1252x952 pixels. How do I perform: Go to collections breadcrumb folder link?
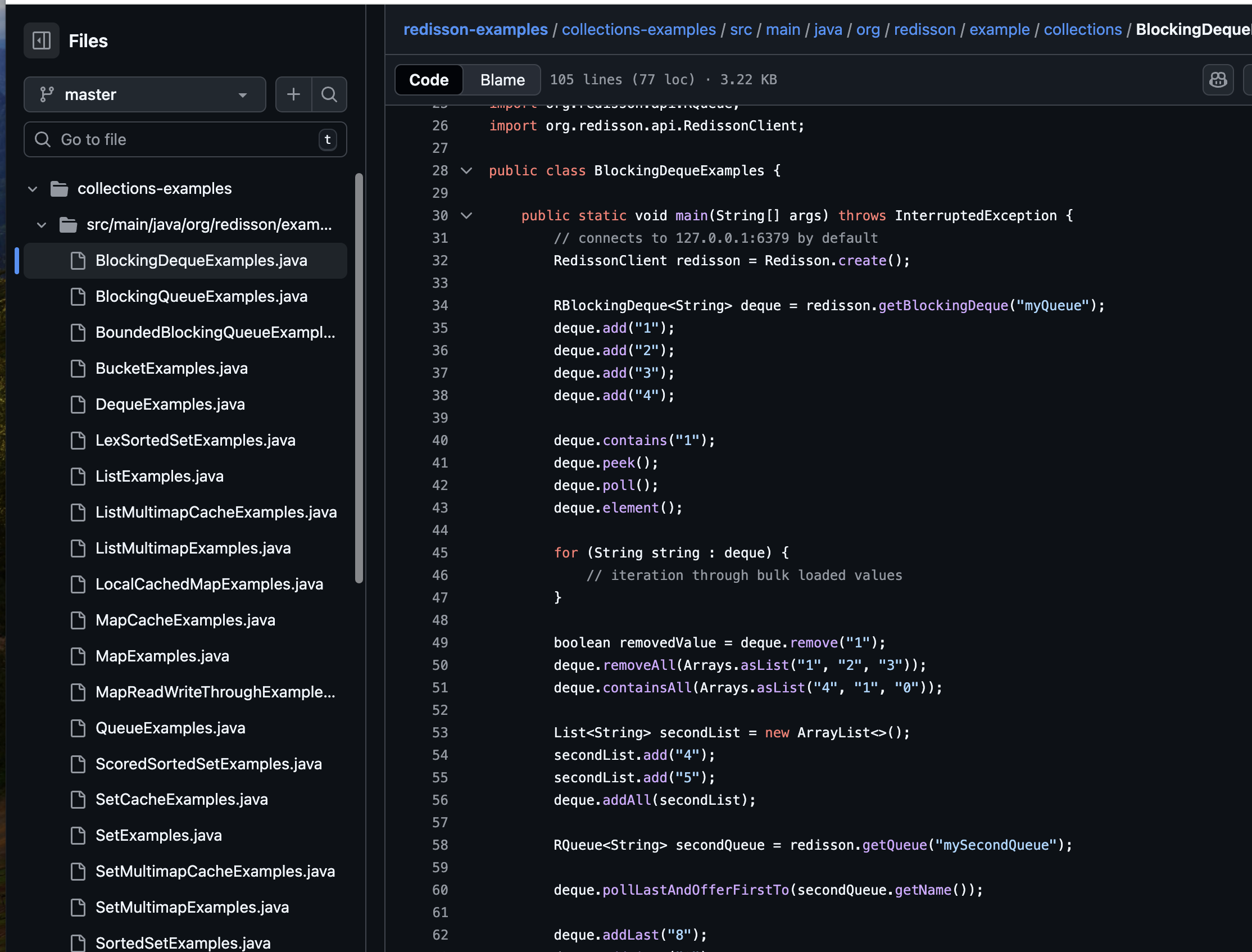point(1082,29)
